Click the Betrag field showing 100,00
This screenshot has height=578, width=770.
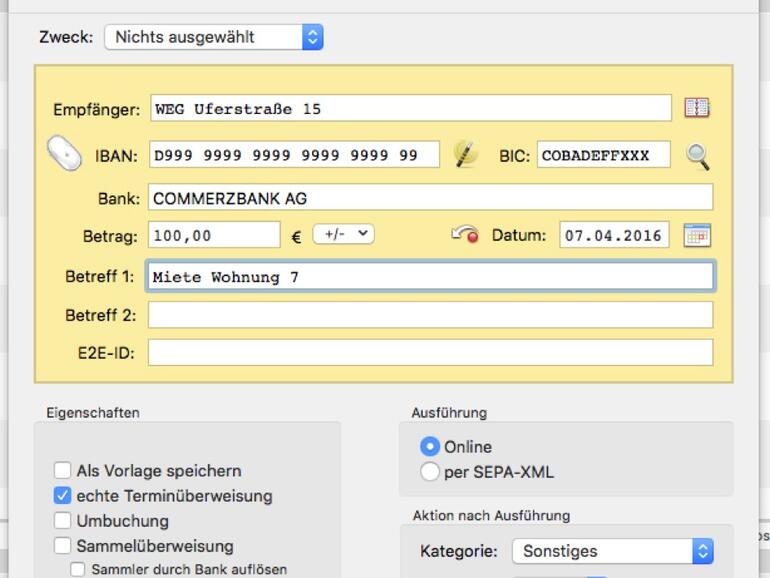pyautogui.click(x=214, y=235)
